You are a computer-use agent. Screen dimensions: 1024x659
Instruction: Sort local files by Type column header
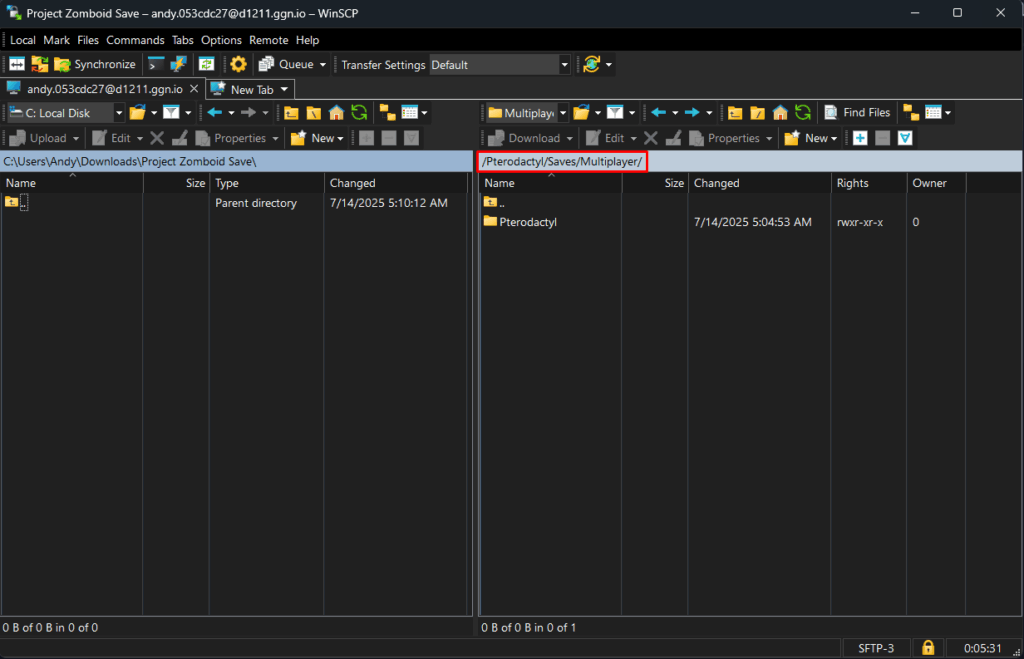pyautogui.click(x=266, y=183)
